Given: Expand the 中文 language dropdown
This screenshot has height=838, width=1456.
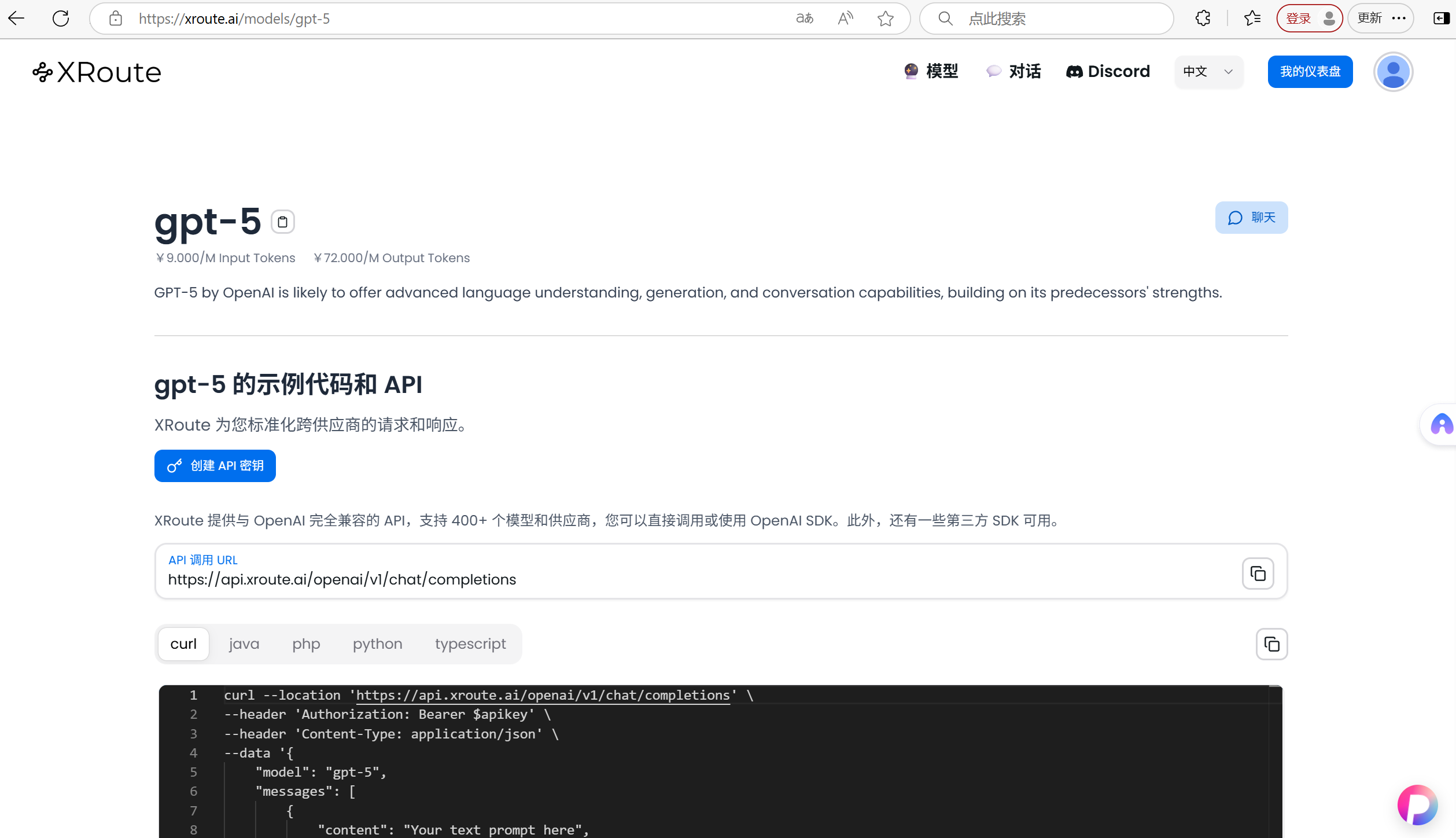Looking at the screenshot, I should point(1208,72).
